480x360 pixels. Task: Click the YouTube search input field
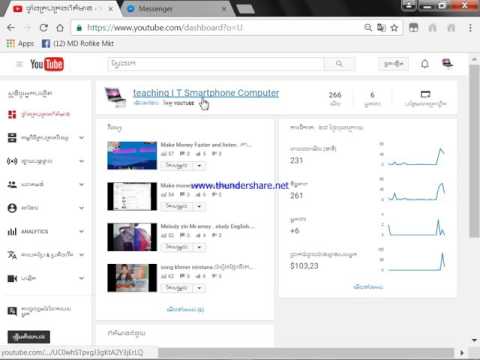coord(216,64)
